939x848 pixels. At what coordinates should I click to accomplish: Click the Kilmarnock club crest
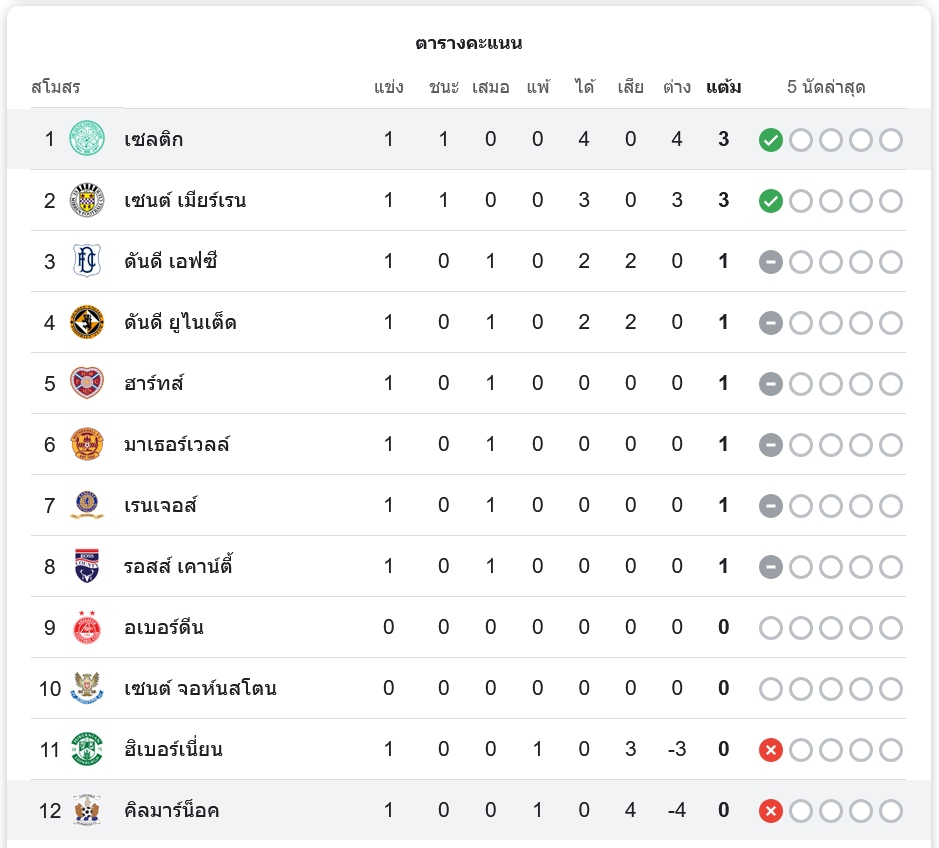click(x=87, y=810)
